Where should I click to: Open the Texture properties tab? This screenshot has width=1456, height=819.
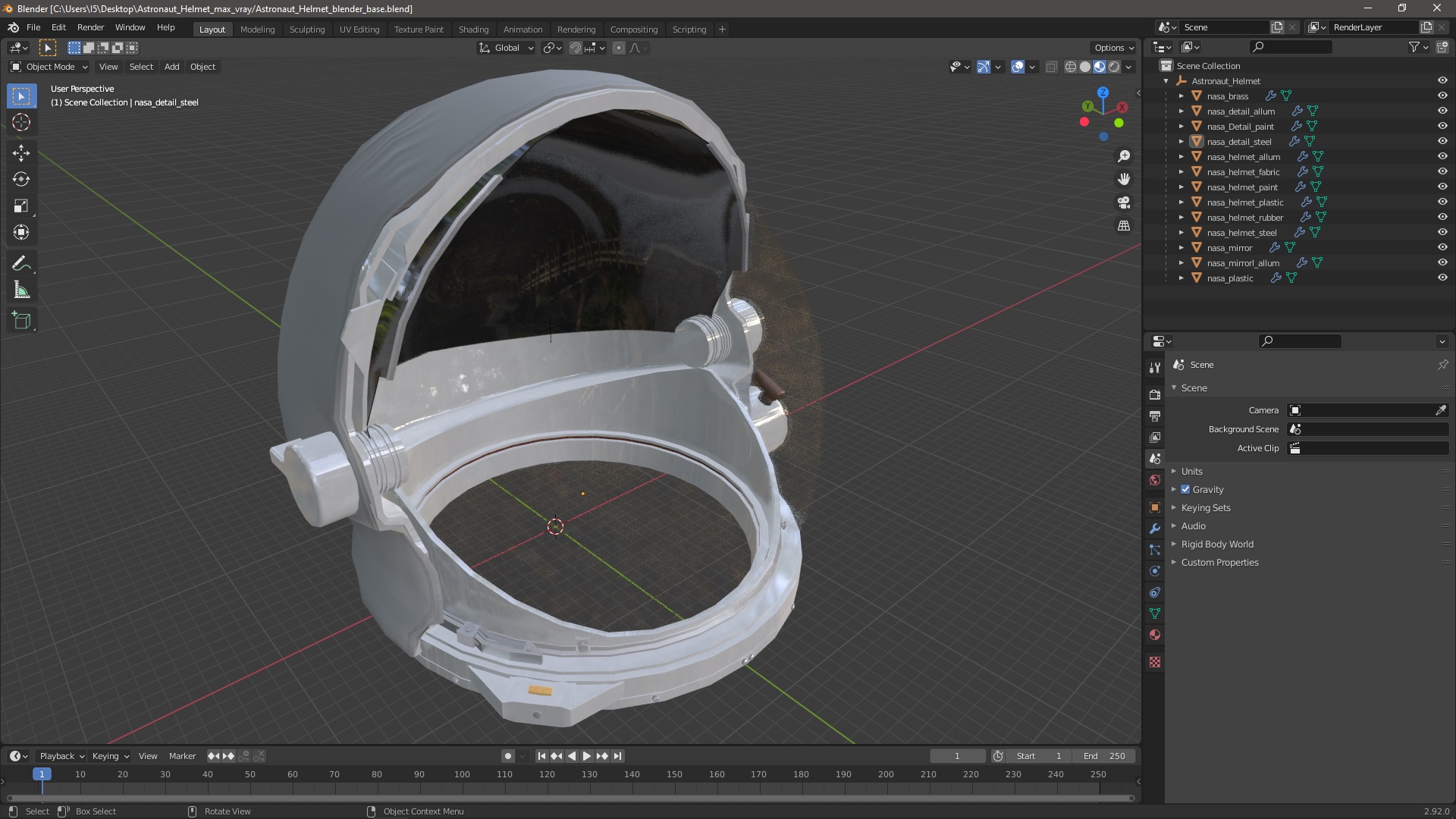coord(1155,662)
